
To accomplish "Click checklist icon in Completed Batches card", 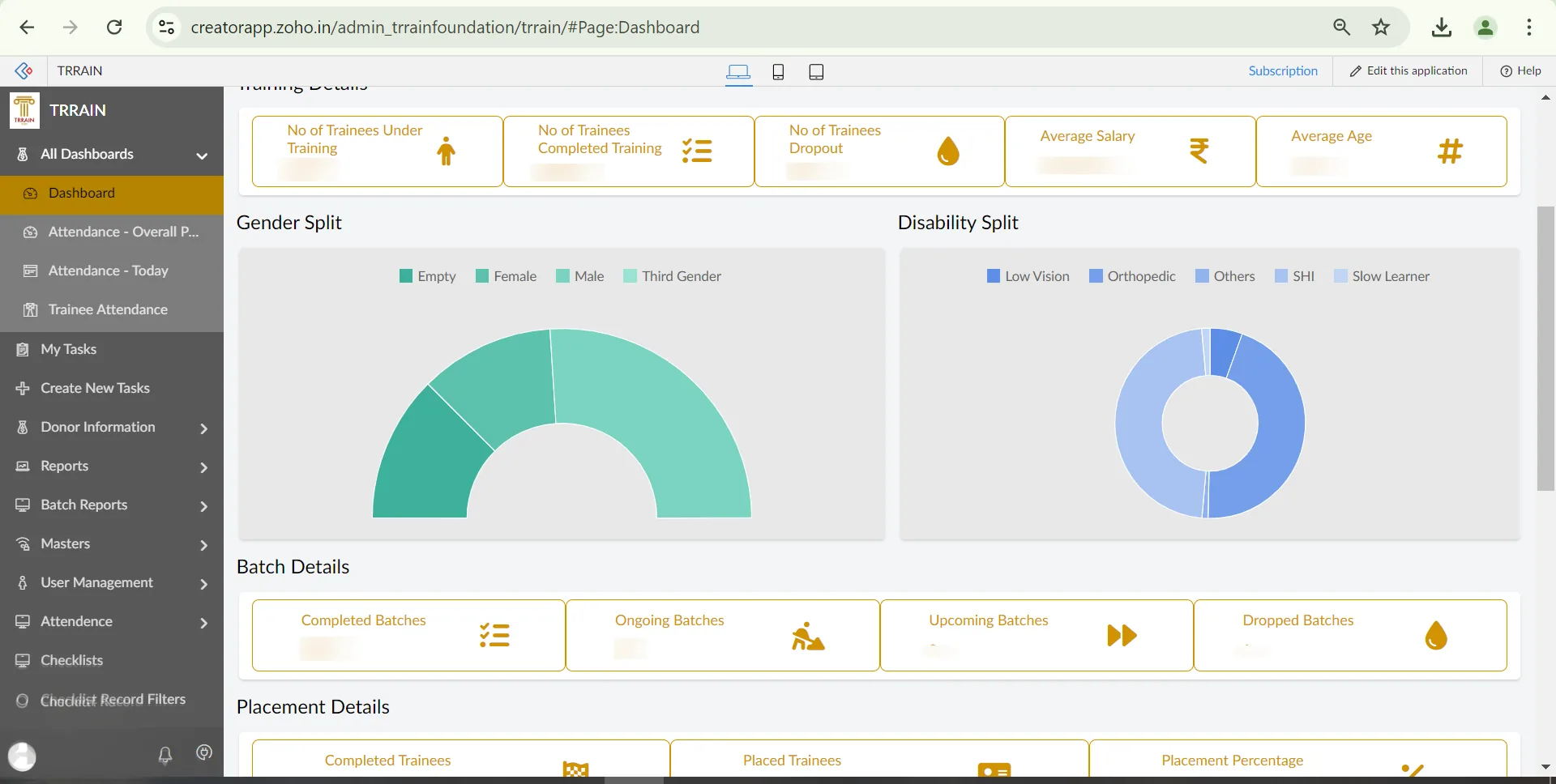I will tap(494, 635).
